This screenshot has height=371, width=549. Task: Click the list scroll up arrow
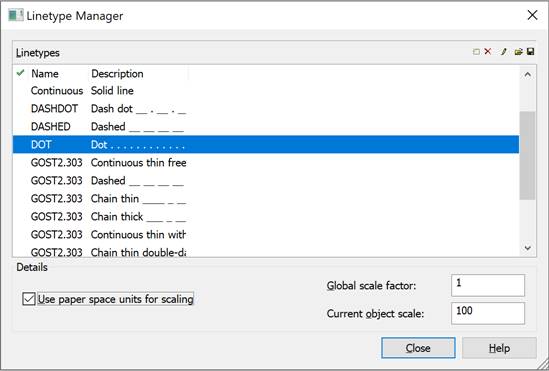tap(528, 75)
